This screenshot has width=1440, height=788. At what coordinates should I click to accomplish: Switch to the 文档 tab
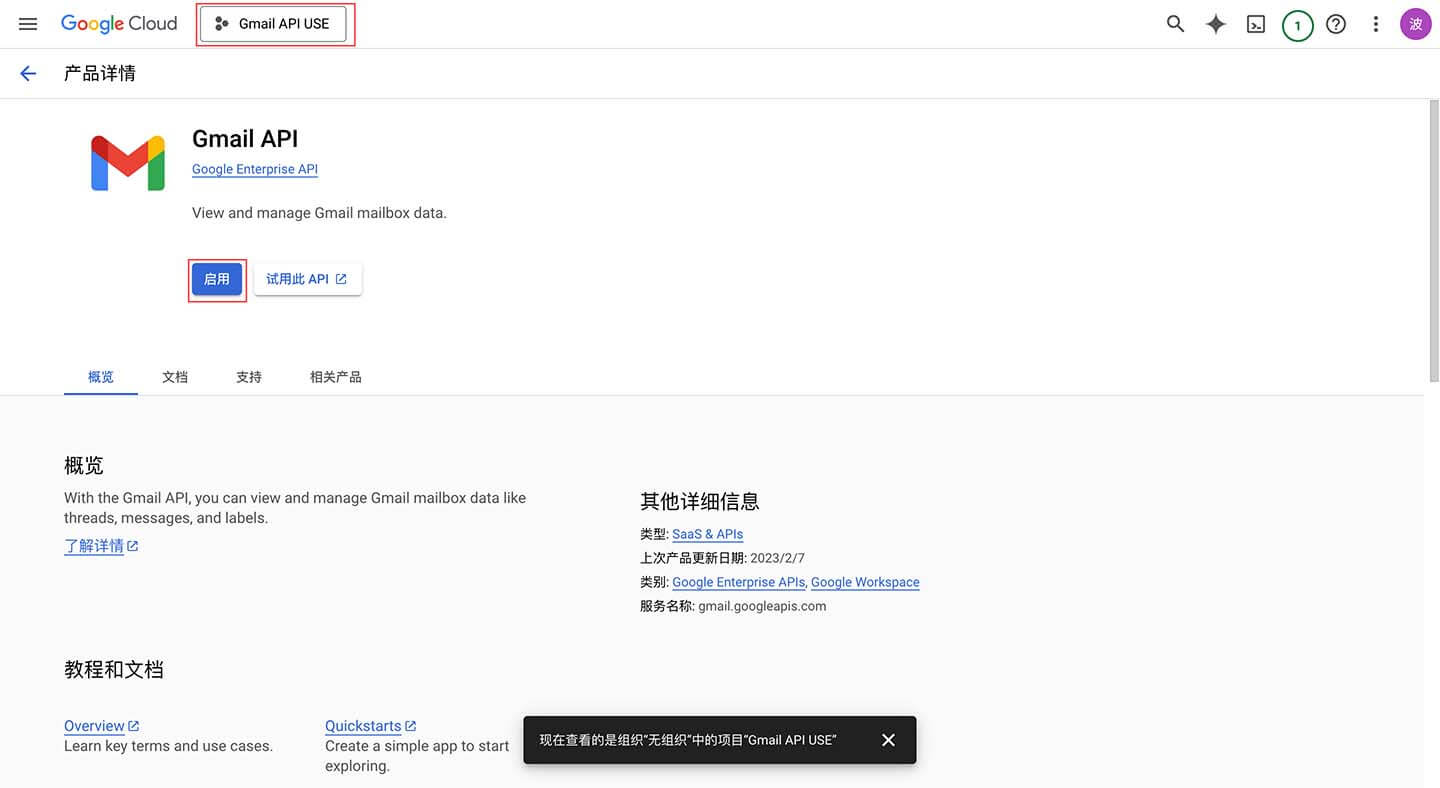(175, 377)
